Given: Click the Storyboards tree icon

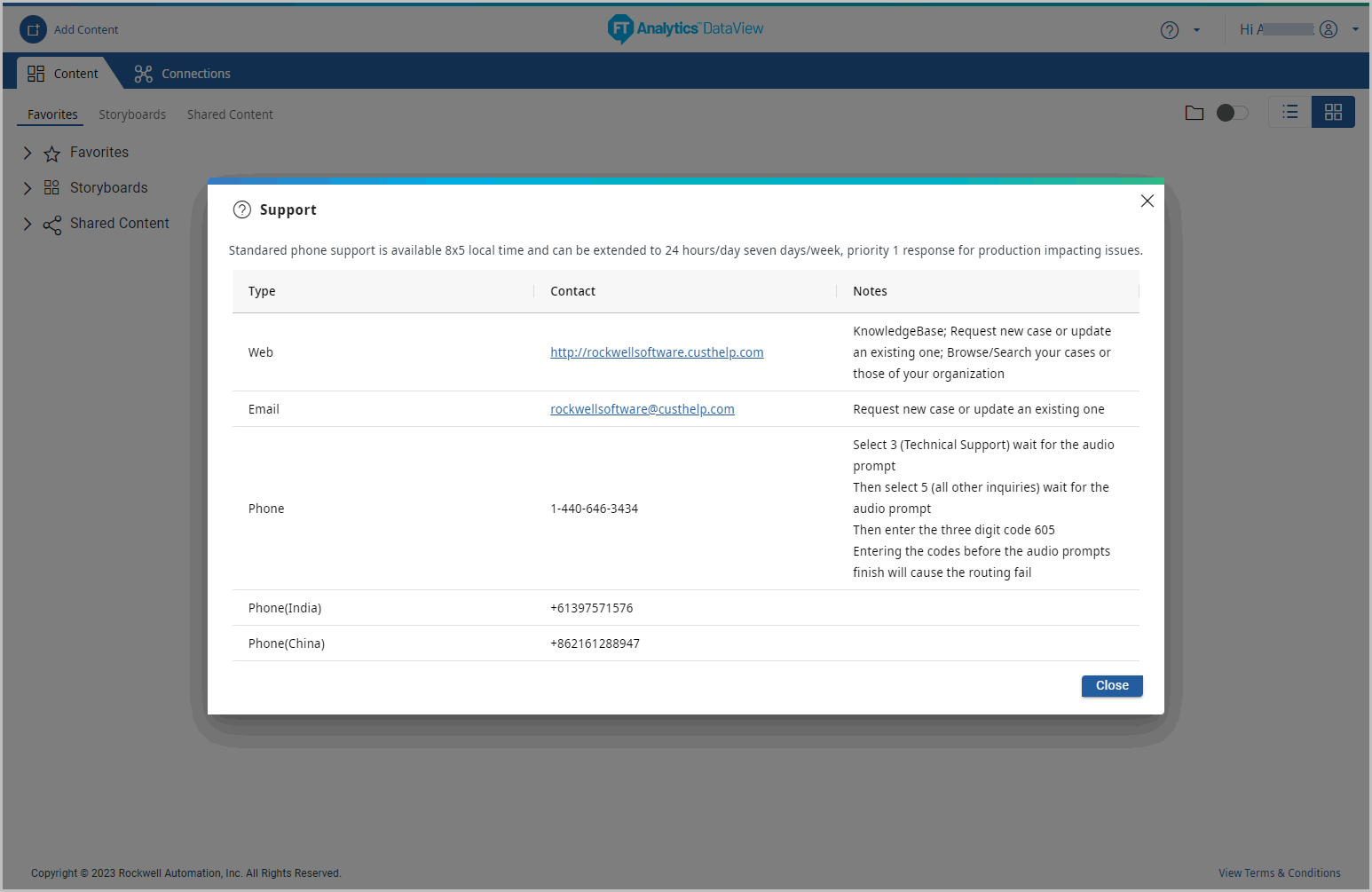Looking at the screenshot, I should (51, 187).
